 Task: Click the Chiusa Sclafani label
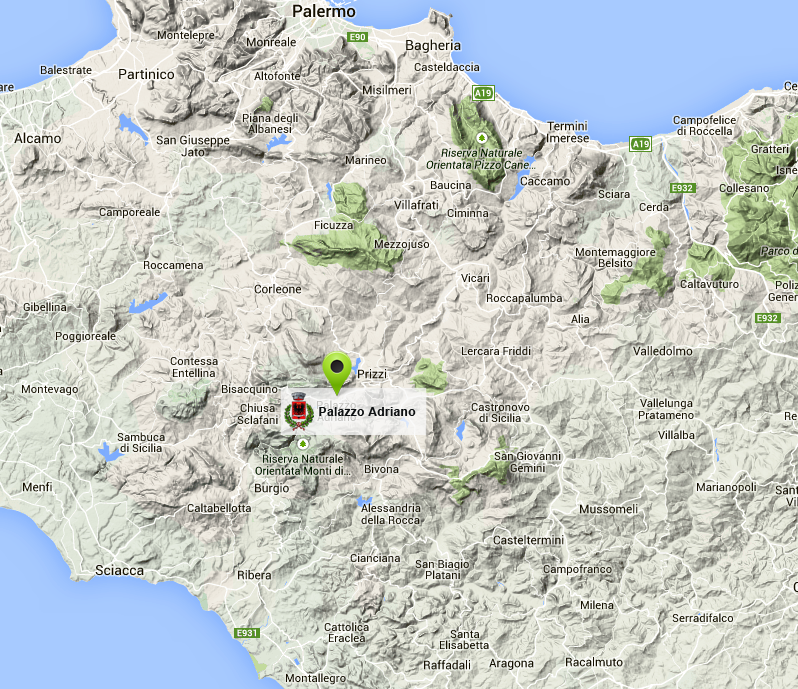[x=258, y=414]
